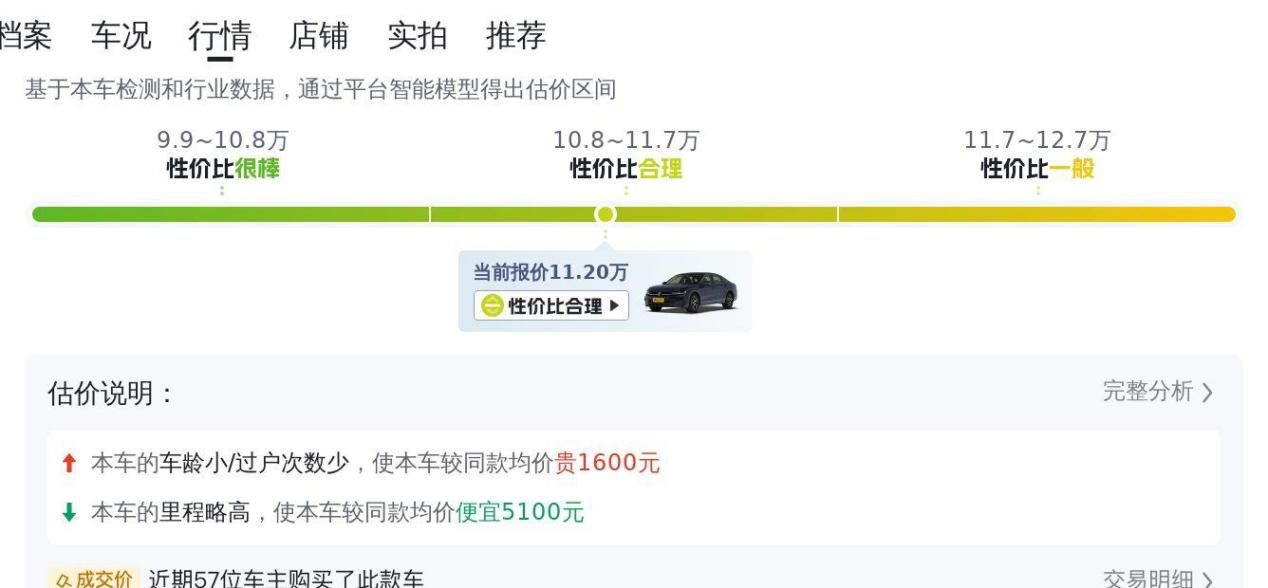Click the yellow face icon in the 性价比合理 button

tap(491, 307)
